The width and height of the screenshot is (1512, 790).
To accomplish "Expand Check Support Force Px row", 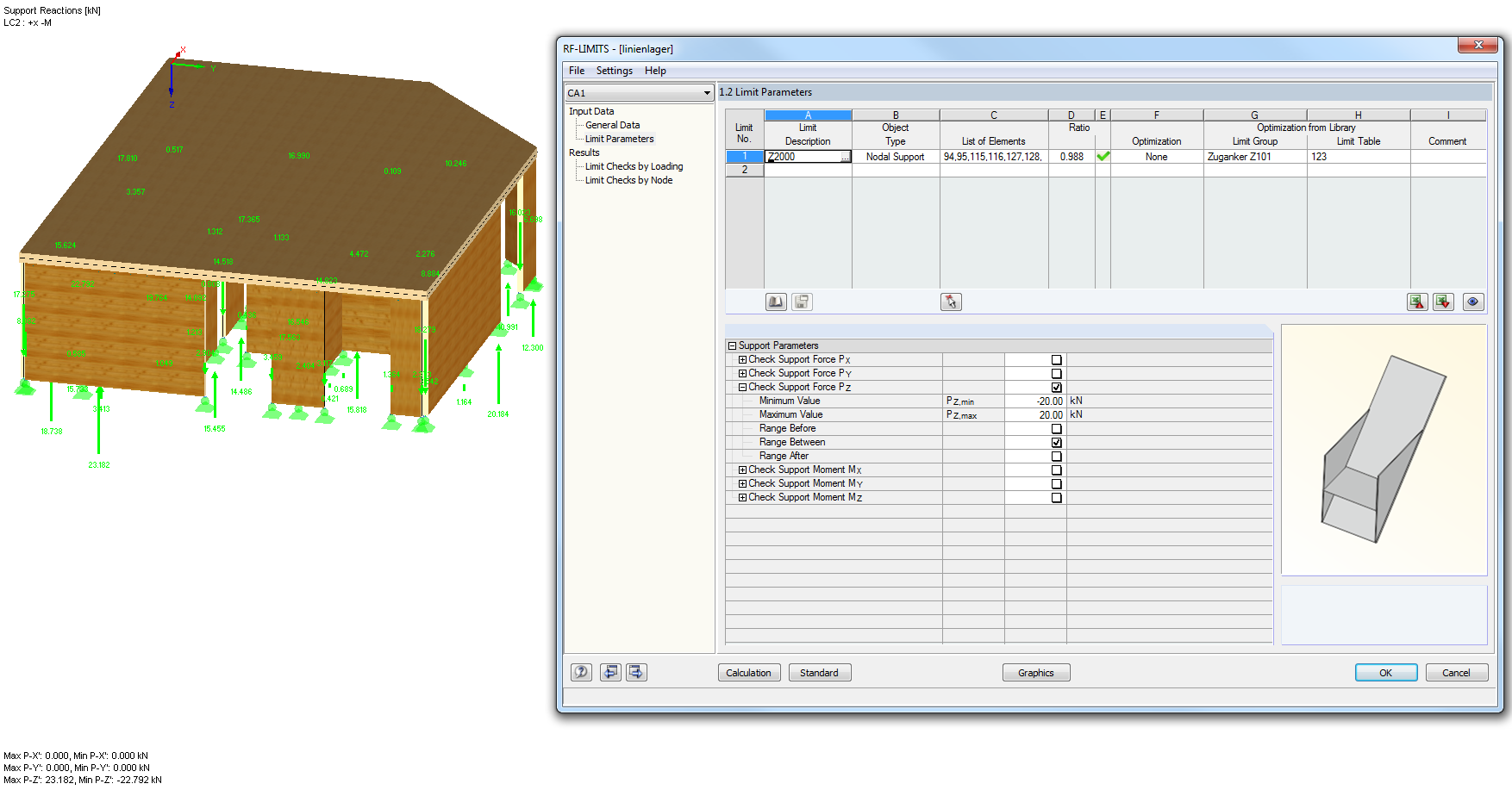I will (742, 360).
